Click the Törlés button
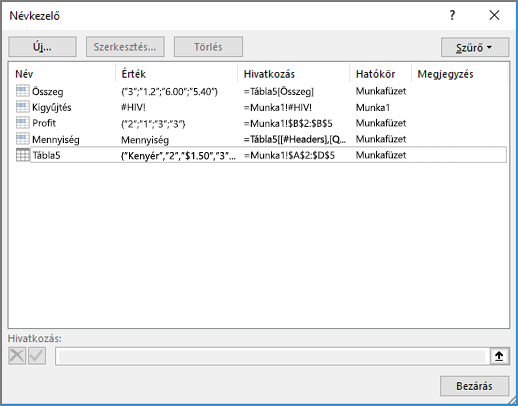Viewport: 518px width, 406px height. tap(208, 47)
